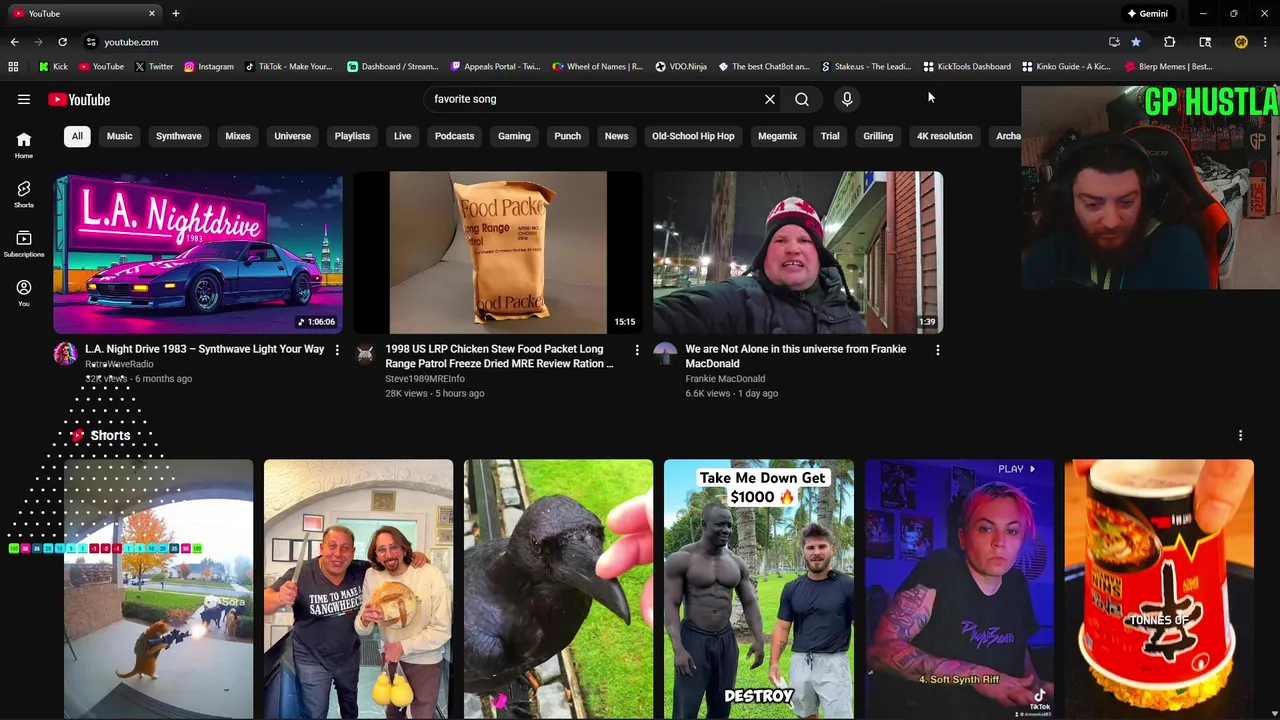Image resolution: width=1280 pixels, height=720 pixels.
Task: Select the Music filter chip
Action: click(120, 136)
